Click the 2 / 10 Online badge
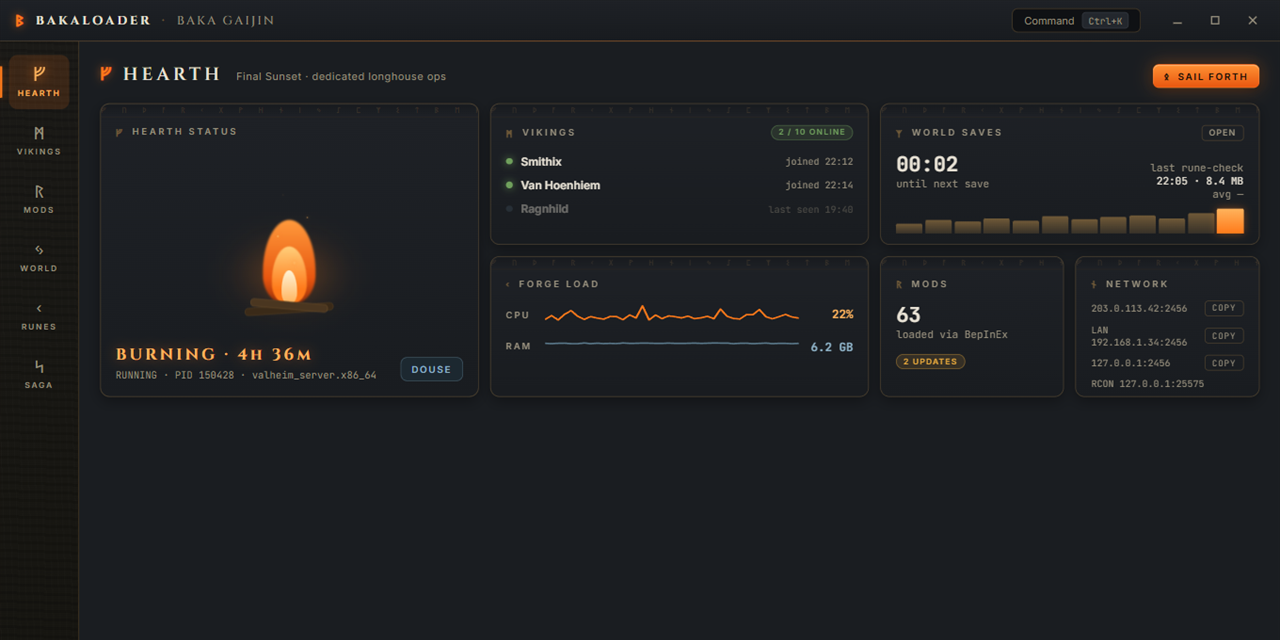 (x=811, y=132)
